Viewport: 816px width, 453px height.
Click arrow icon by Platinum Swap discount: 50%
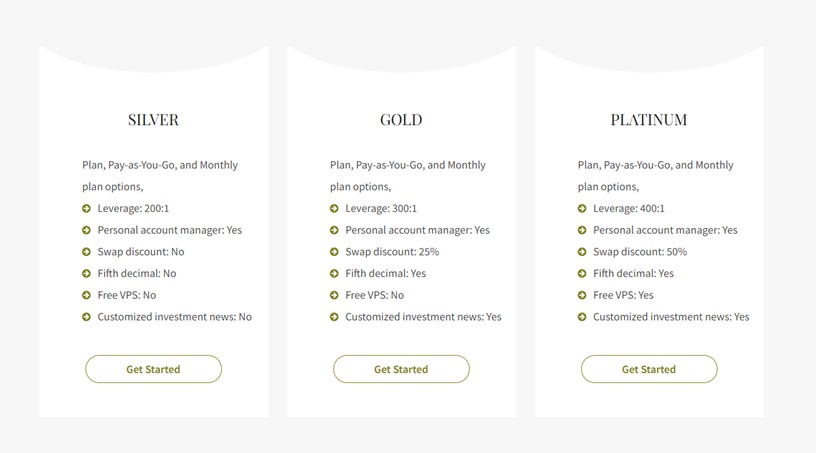click(582, 252)
